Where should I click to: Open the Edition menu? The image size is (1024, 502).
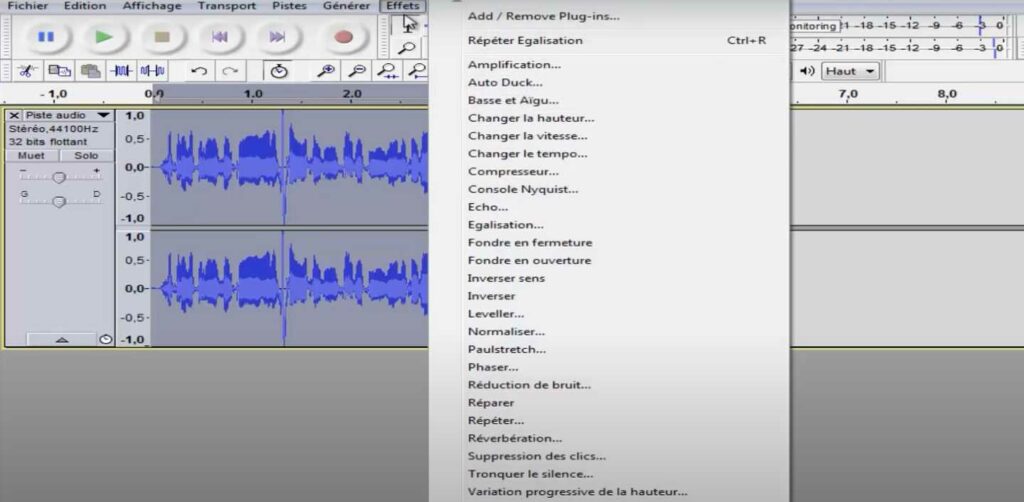(85, 6)
